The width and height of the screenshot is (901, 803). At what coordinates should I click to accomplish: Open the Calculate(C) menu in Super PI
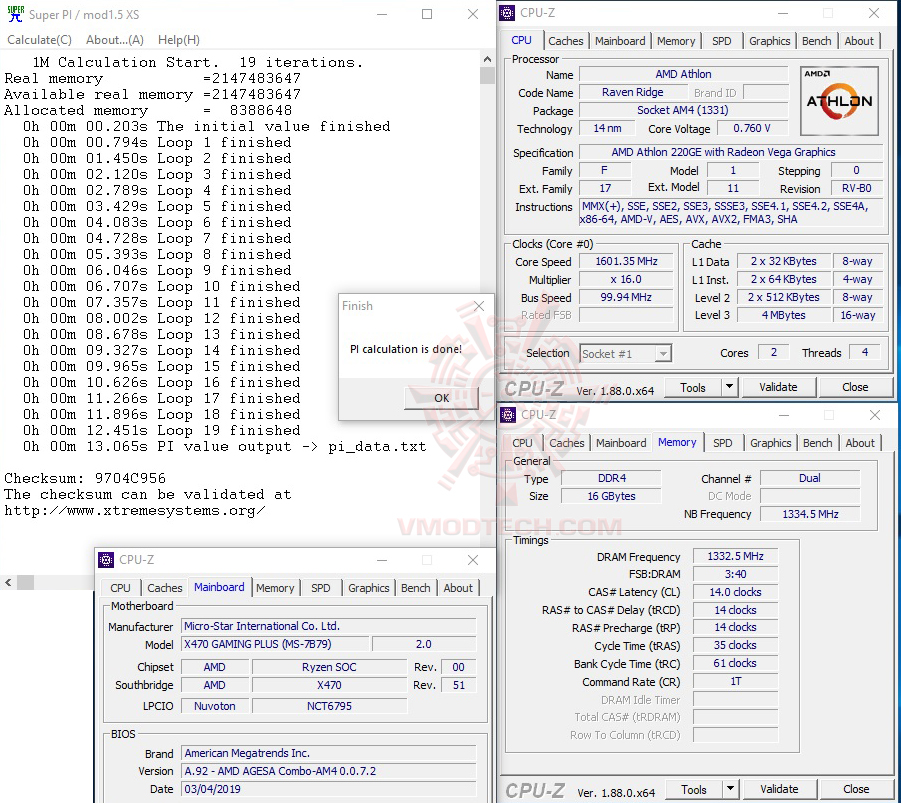[39, 40]
